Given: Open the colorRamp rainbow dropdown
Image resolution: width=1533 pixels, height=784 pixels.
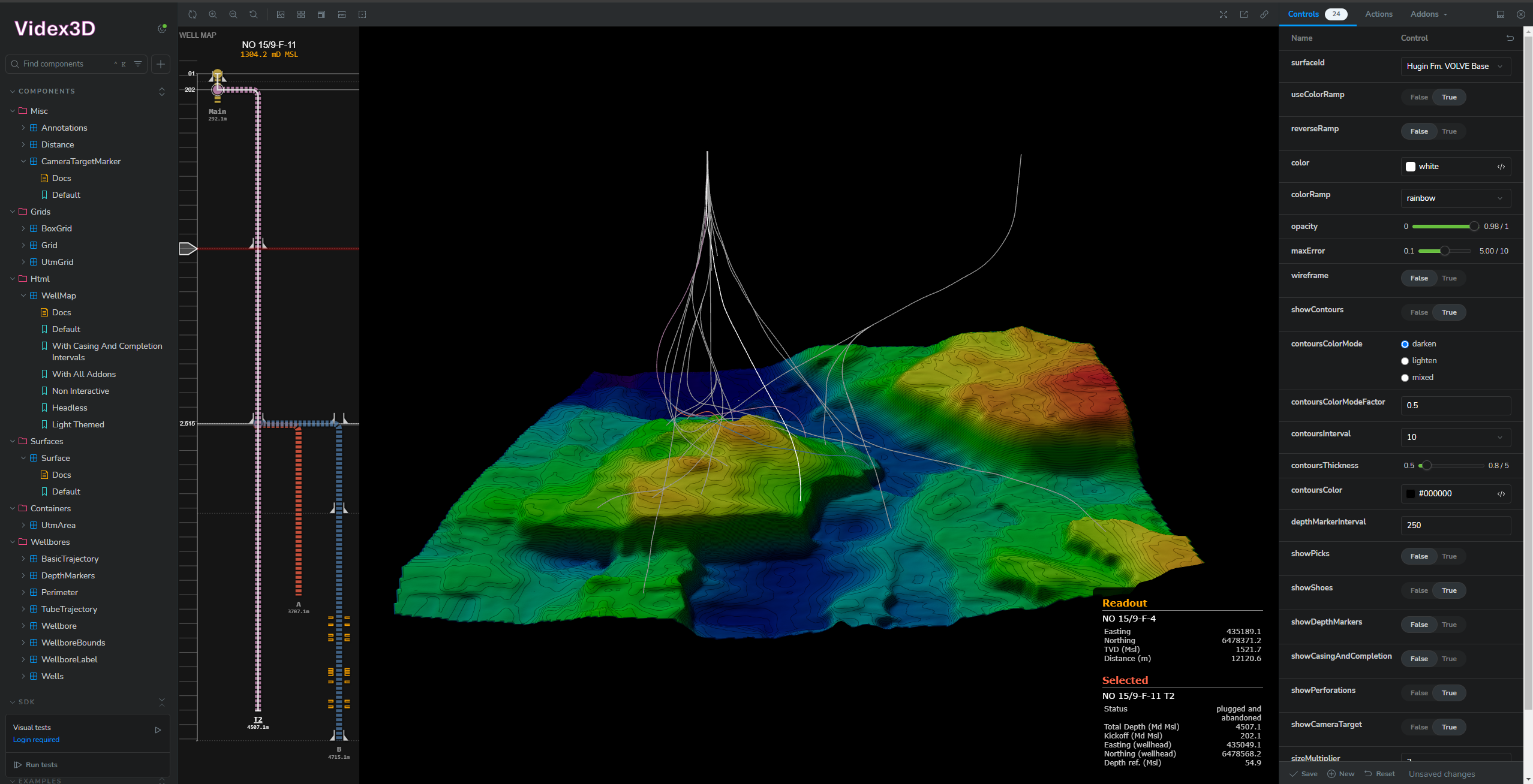Looking at the screenshot, I should 1455,198.
